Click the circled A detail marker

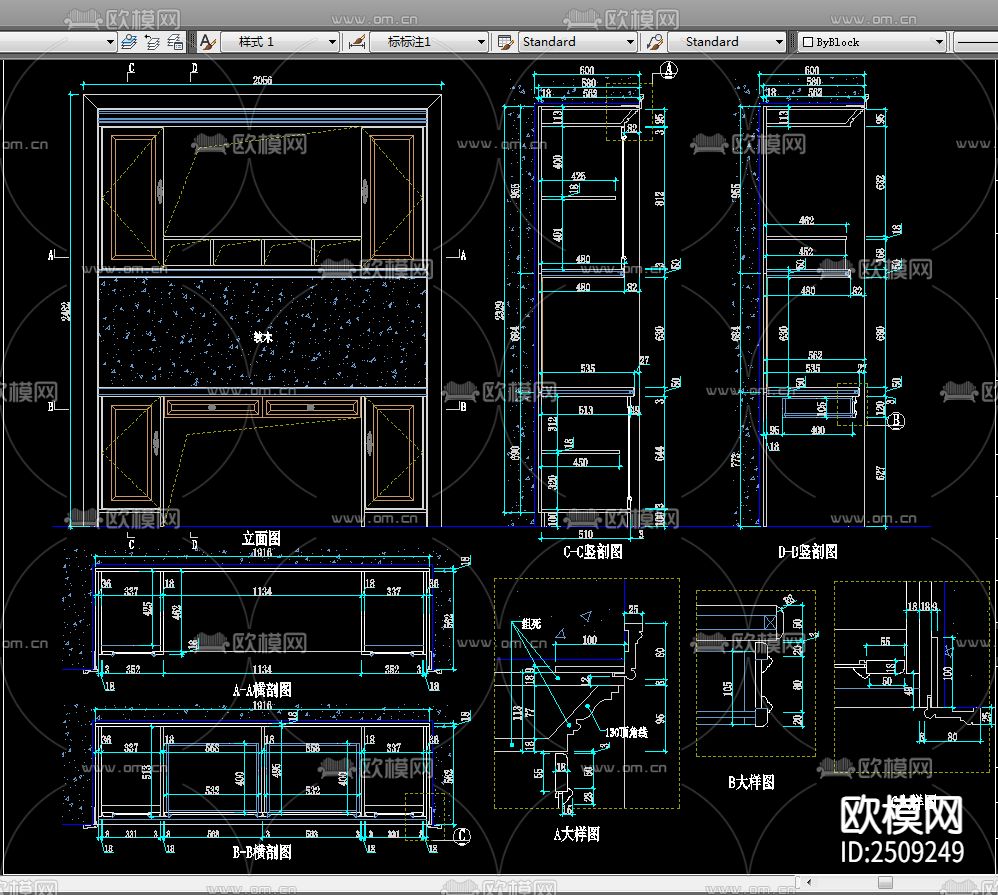(x=668, y=70)
